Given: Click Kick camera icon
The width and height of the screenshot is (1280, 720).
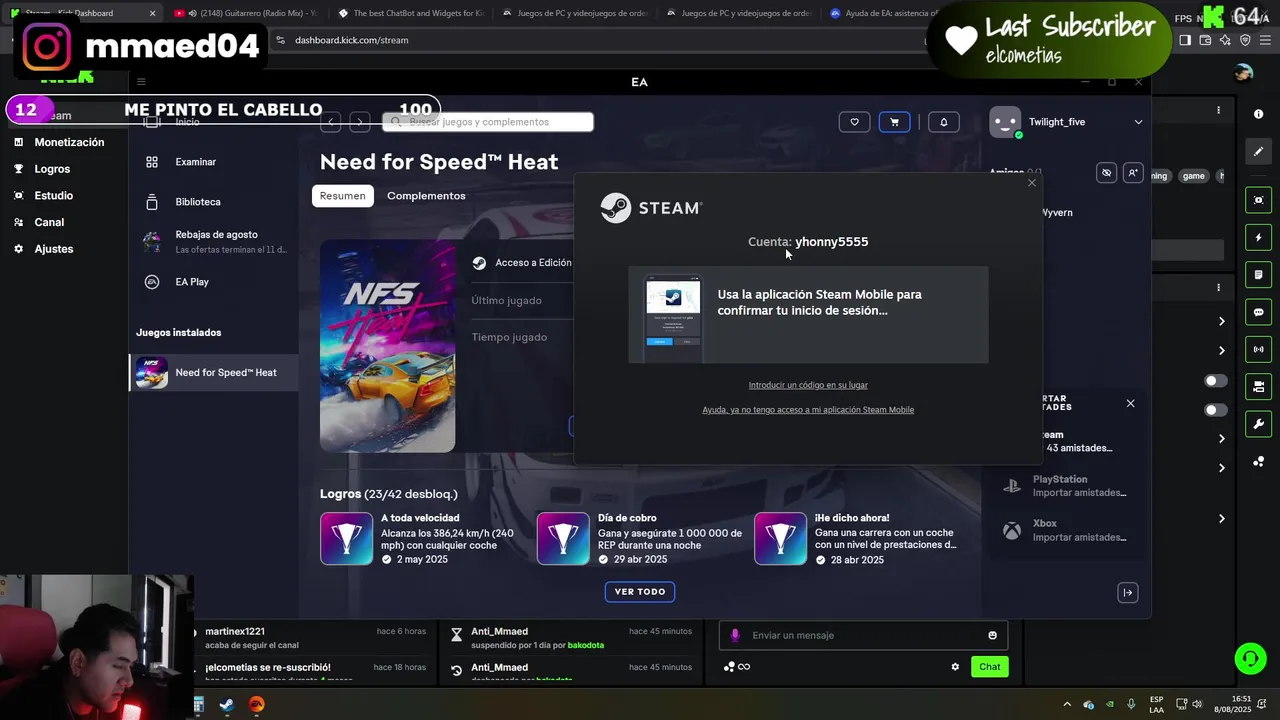Looking at the screenshot, I should (1258, 386).
